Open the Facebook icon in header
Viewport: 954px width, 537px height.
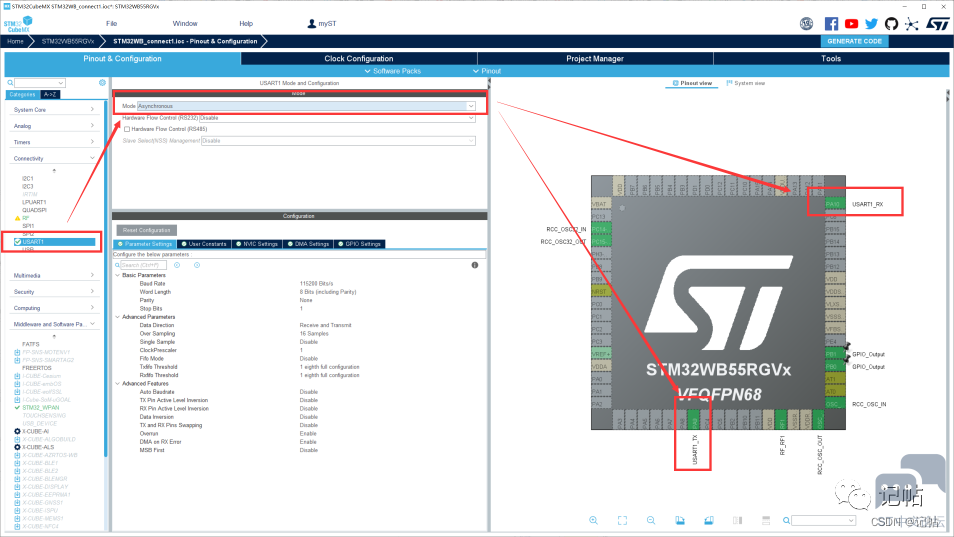[x=831, y=24]
